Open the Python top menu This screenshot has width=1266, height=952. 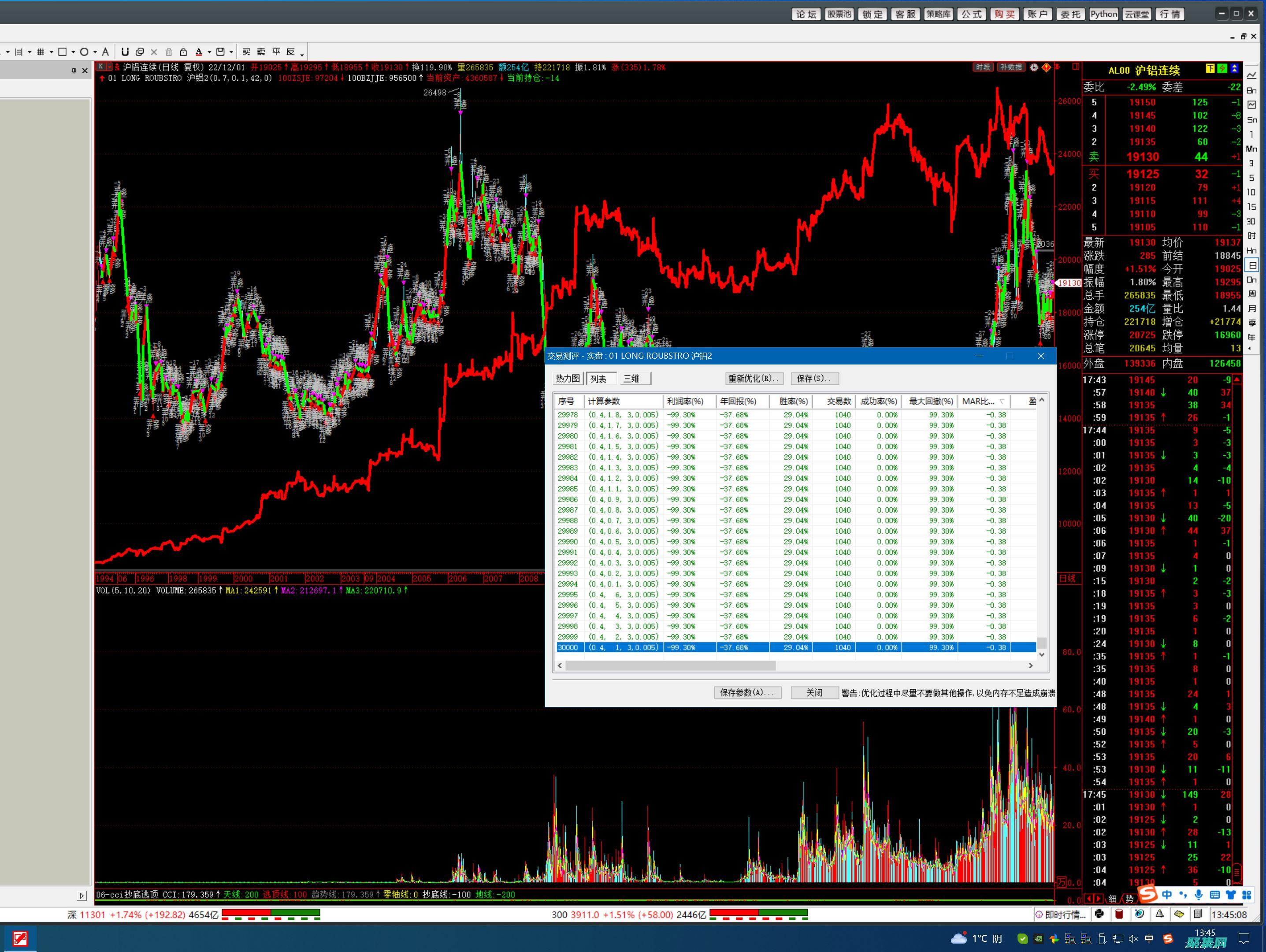pyautogui.click(x=1103, y=14)
